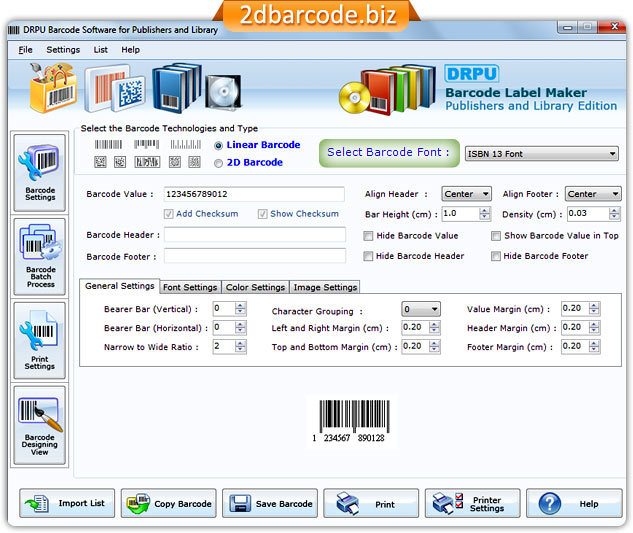This screenshot has height=533, width=633.
Task: Select the wide PDF-style 2D barcode sample icon
Action: click(147, 162)
